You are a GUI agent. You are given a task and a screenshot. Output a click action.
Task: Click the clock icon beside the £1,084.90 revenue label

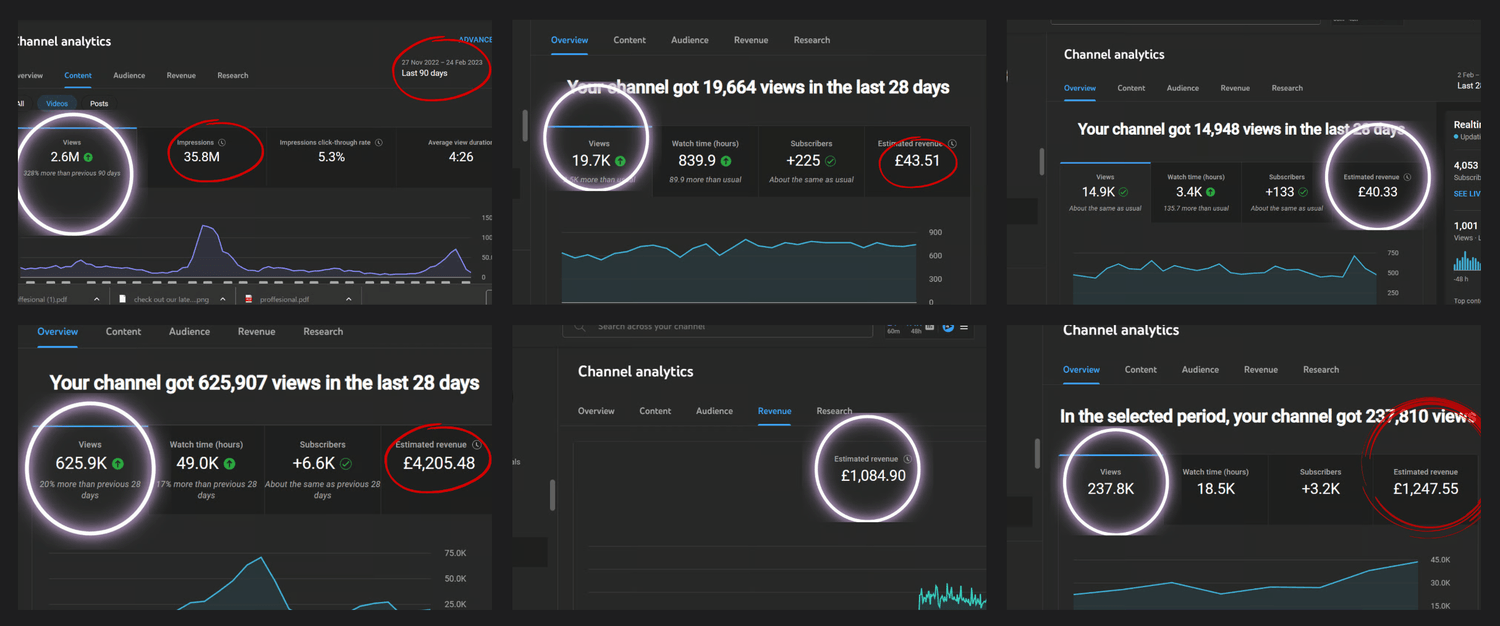pos(905,459)
